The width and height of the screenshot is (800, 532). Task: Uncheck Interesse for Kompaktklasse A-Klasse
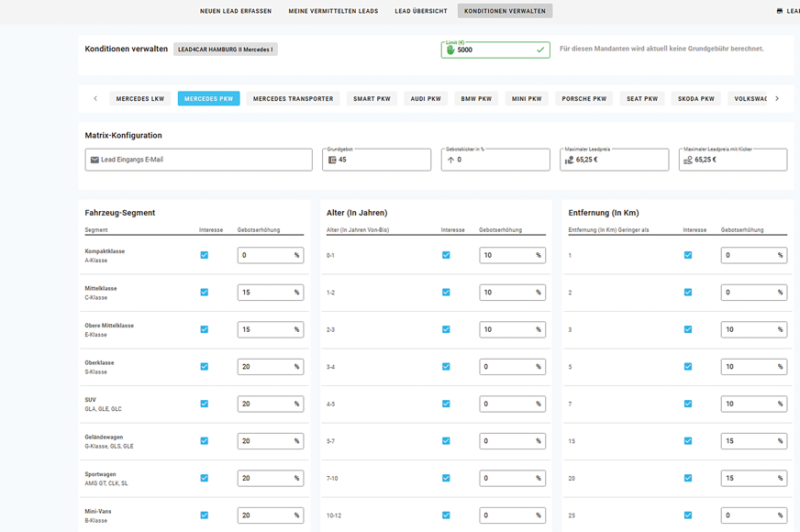pos(204,255)
